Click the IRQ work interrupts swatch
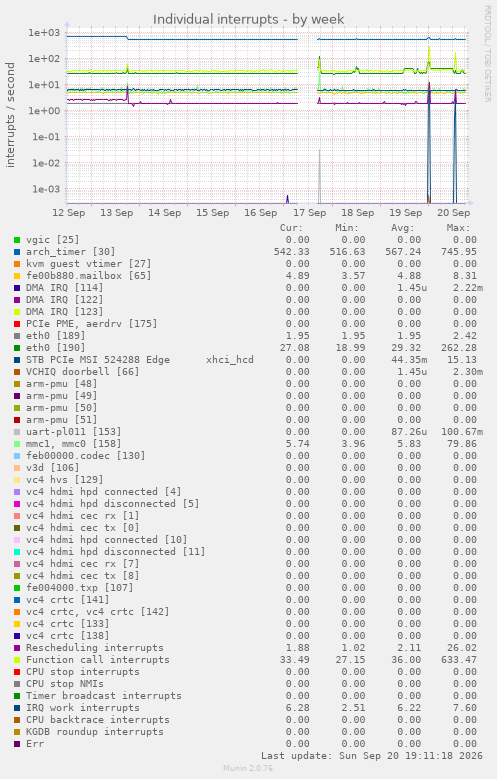This screenshot has height=779, width=497. pyautogui.click(x=17, y=708)
